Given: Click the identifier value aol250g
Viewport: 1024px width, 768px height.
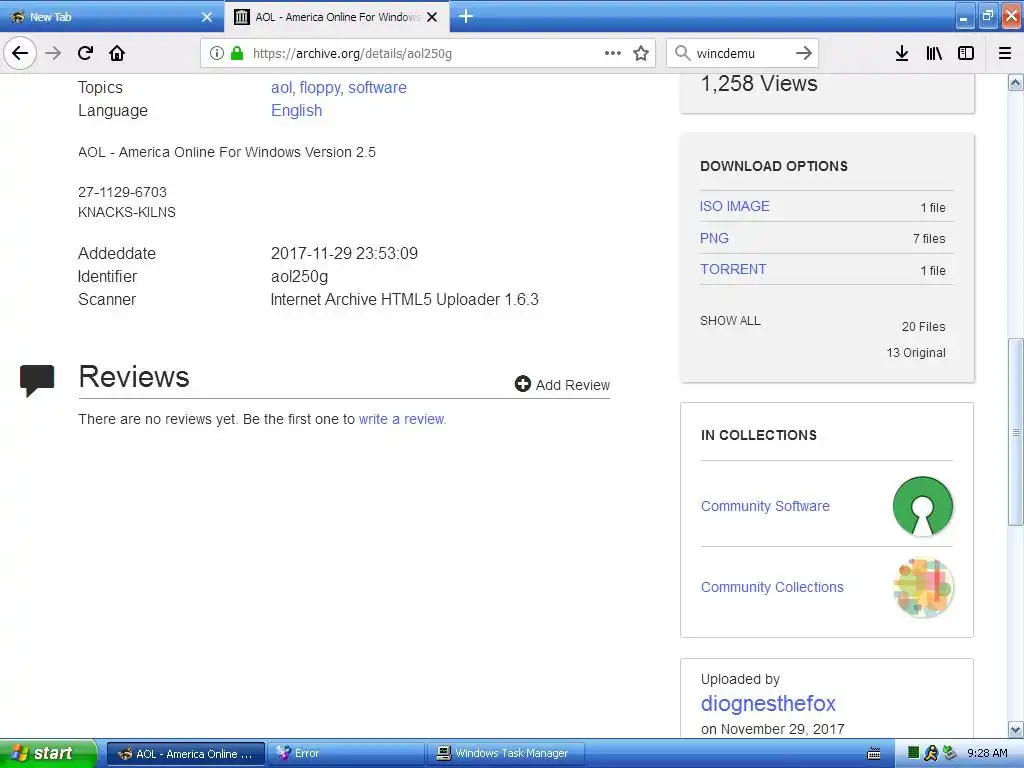Looking at the screenshot, I should click(299, 276).
